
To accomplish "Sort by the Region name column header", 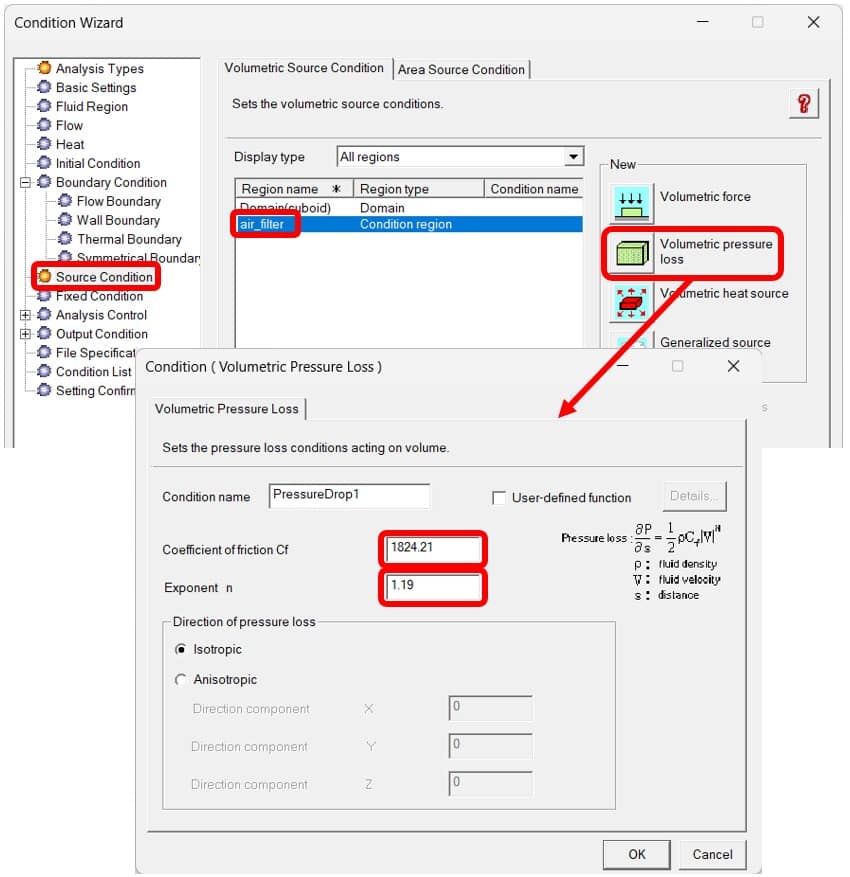I will point(295,189).
